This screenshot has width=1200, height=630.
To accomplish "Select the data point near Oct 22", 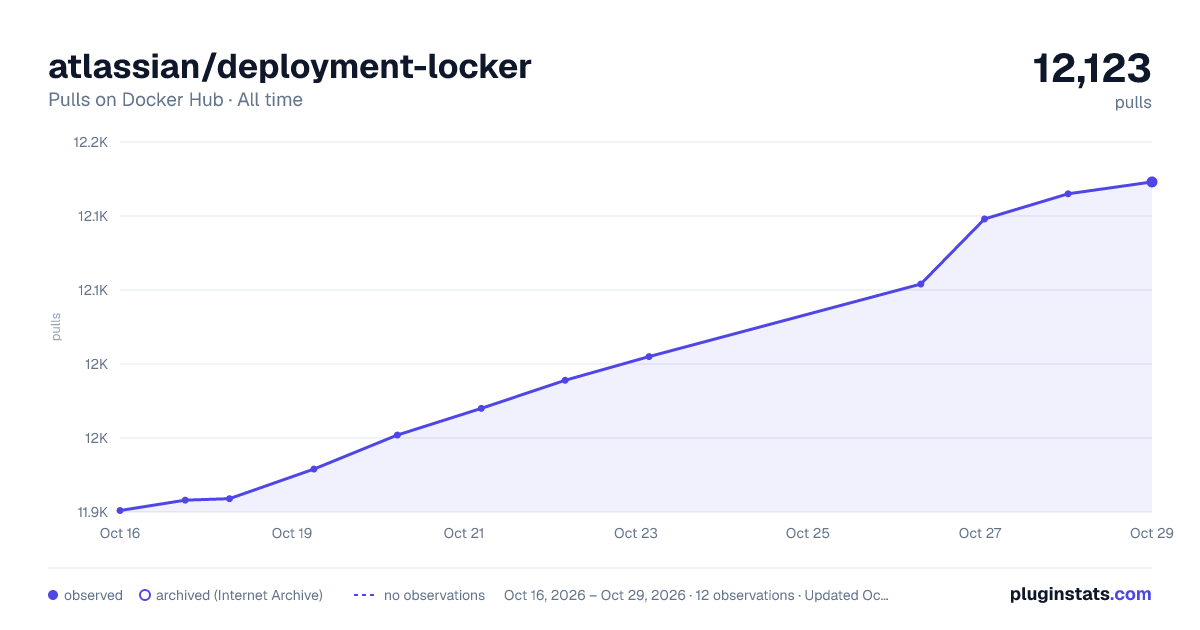I will (x=565, y=380).
